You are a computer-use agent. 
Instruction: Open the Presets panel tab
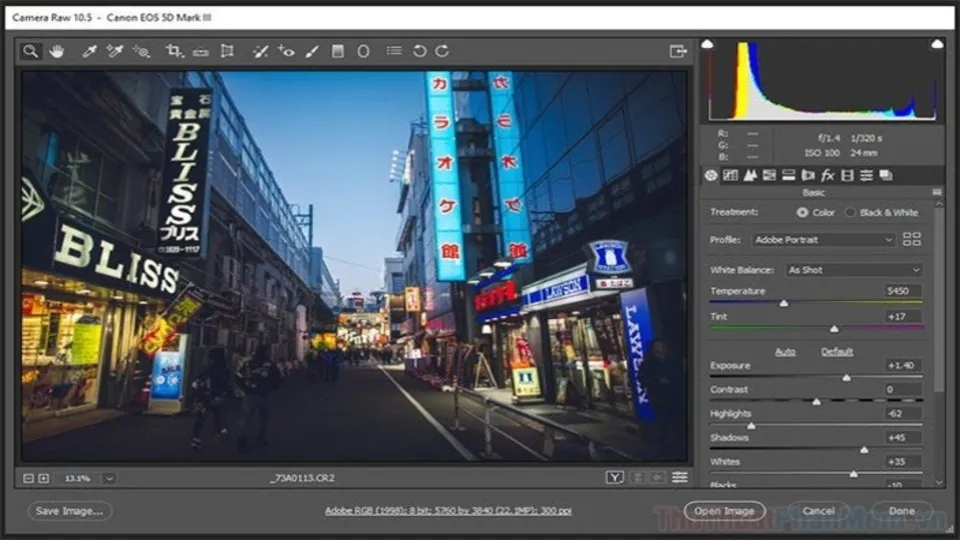[866, 176]
